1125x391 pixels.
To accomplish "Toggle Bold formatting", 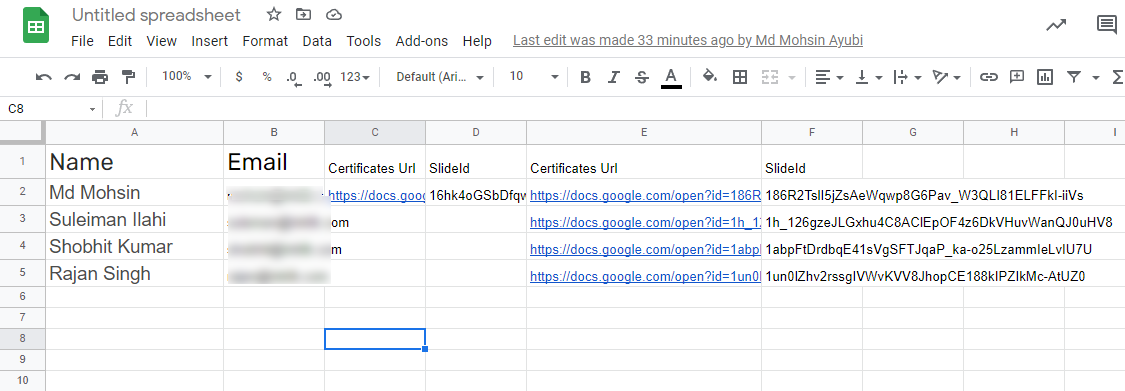I will [585, 77].
